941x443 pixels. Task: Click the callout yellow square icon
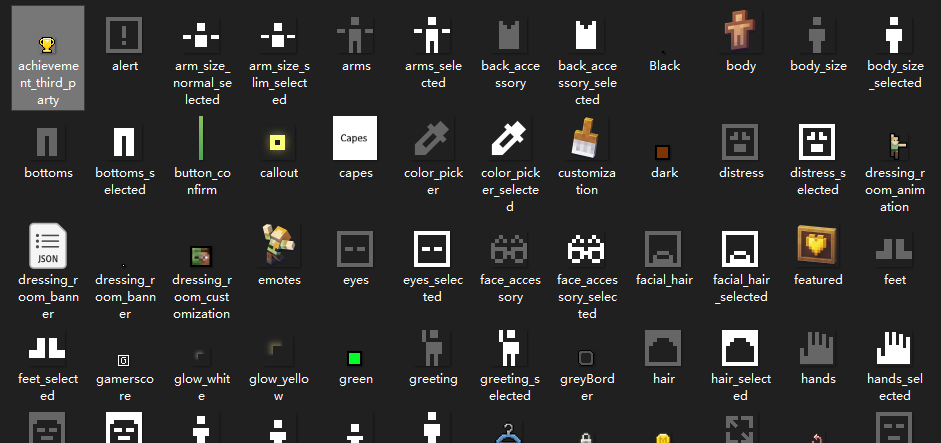(278, 142)
